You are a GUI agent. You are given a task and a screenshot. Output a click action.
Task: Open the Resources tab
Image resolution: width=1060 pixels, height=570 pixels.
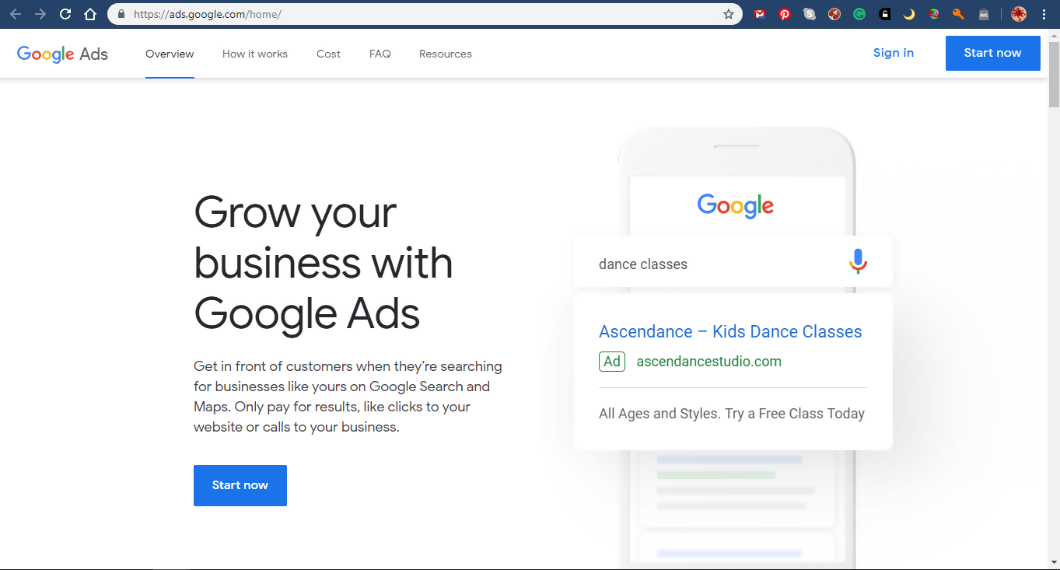(x=445, y=54)
